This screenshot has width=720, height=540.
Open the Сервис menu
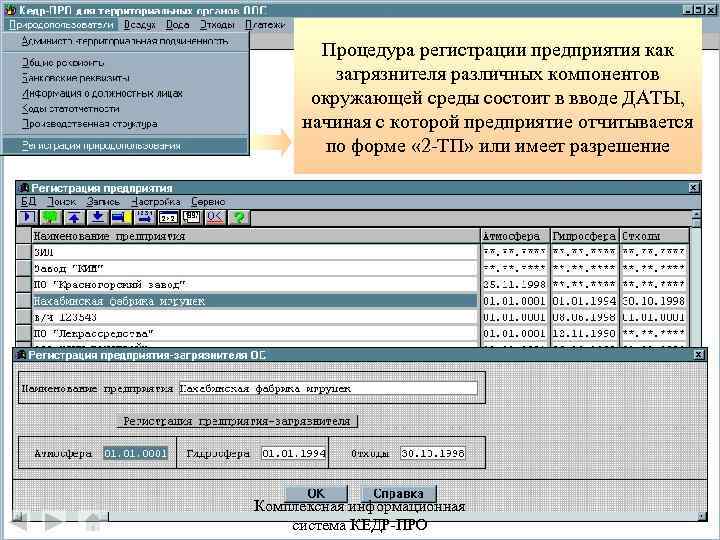(208, 202)
